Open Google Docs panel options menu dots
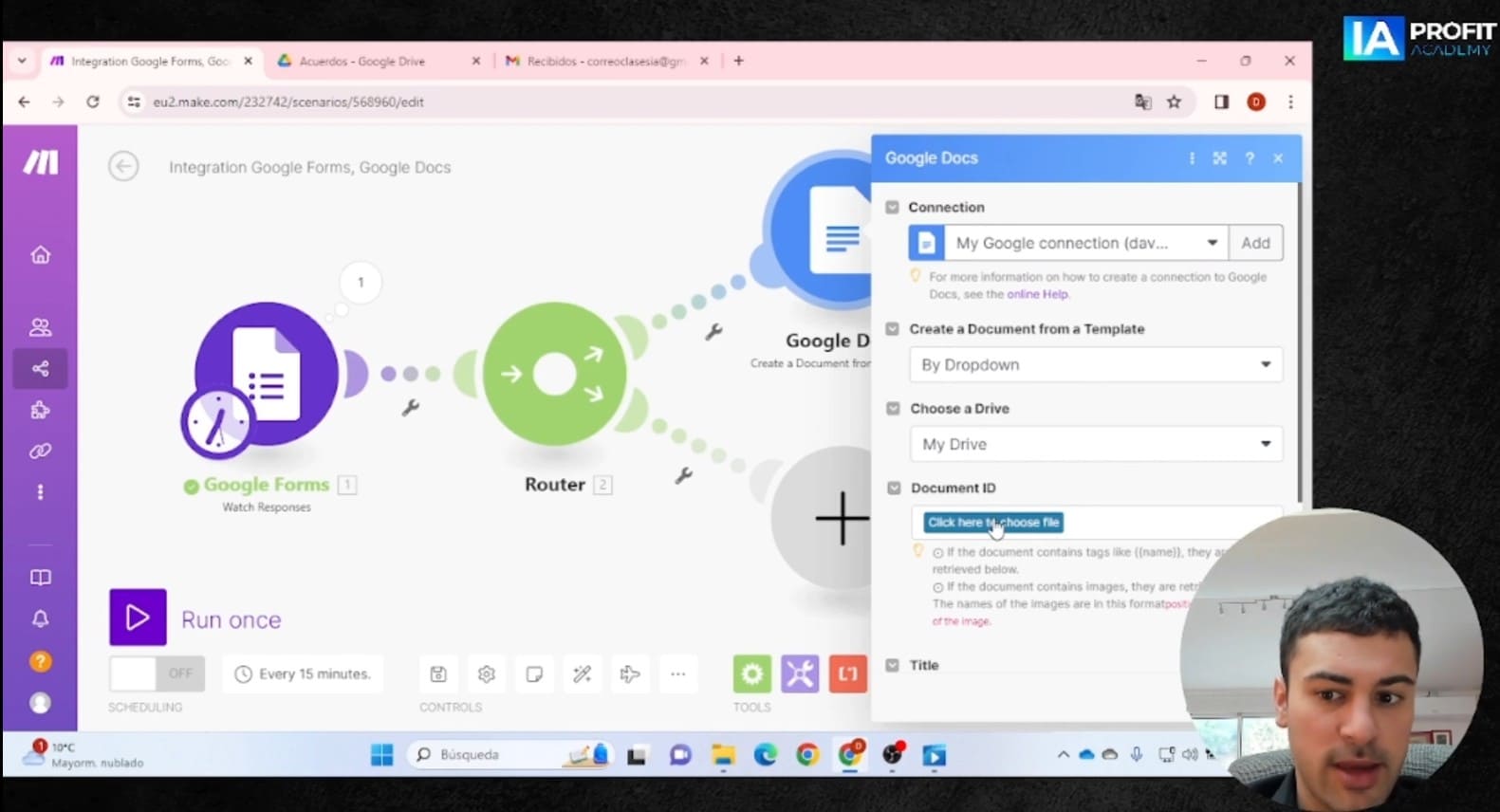This screenshot has height=812, width=1500. point(1192,158)
